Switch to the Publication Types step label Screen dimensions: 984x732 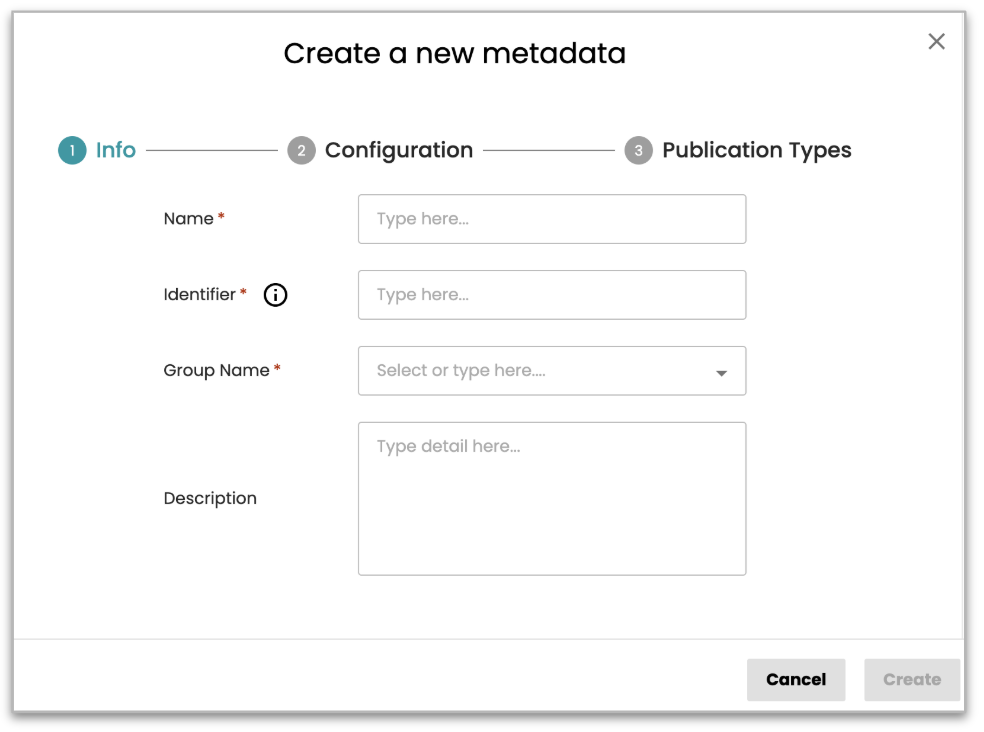click(x=756, y=150)
